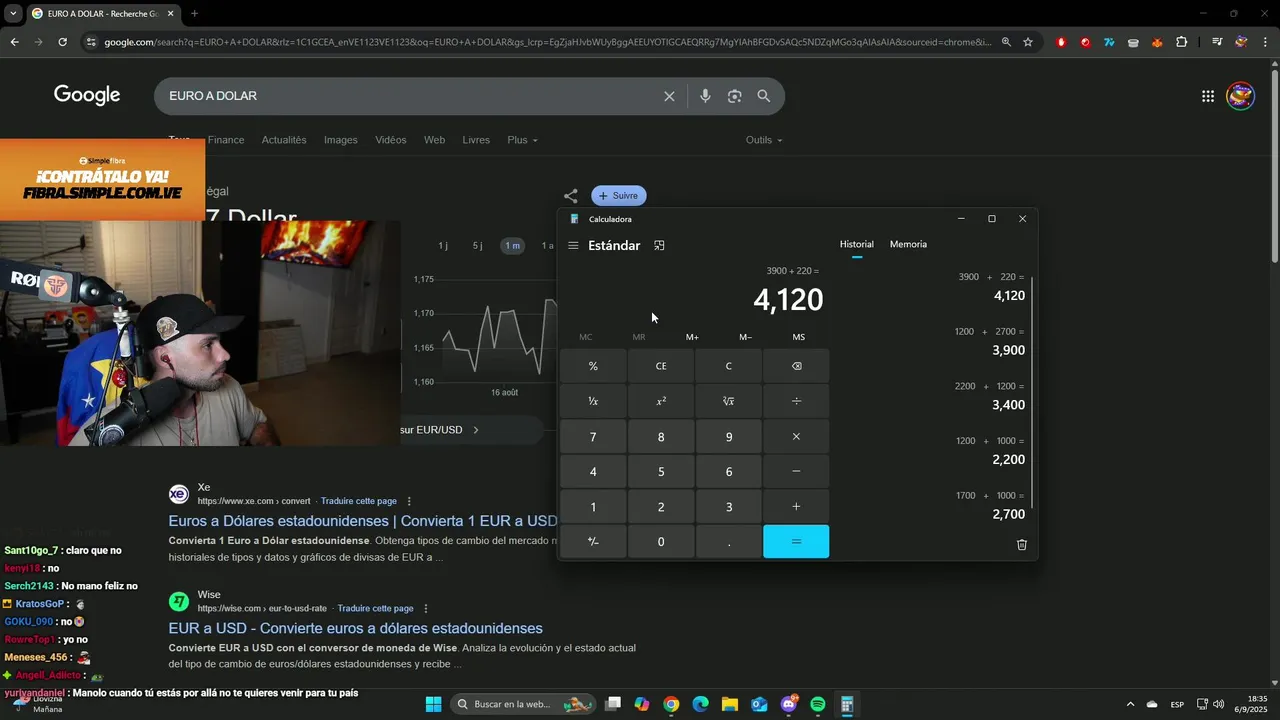Select the 1 m chart range
Viewport: 1280px width, 720px height.
click(512, 246)
